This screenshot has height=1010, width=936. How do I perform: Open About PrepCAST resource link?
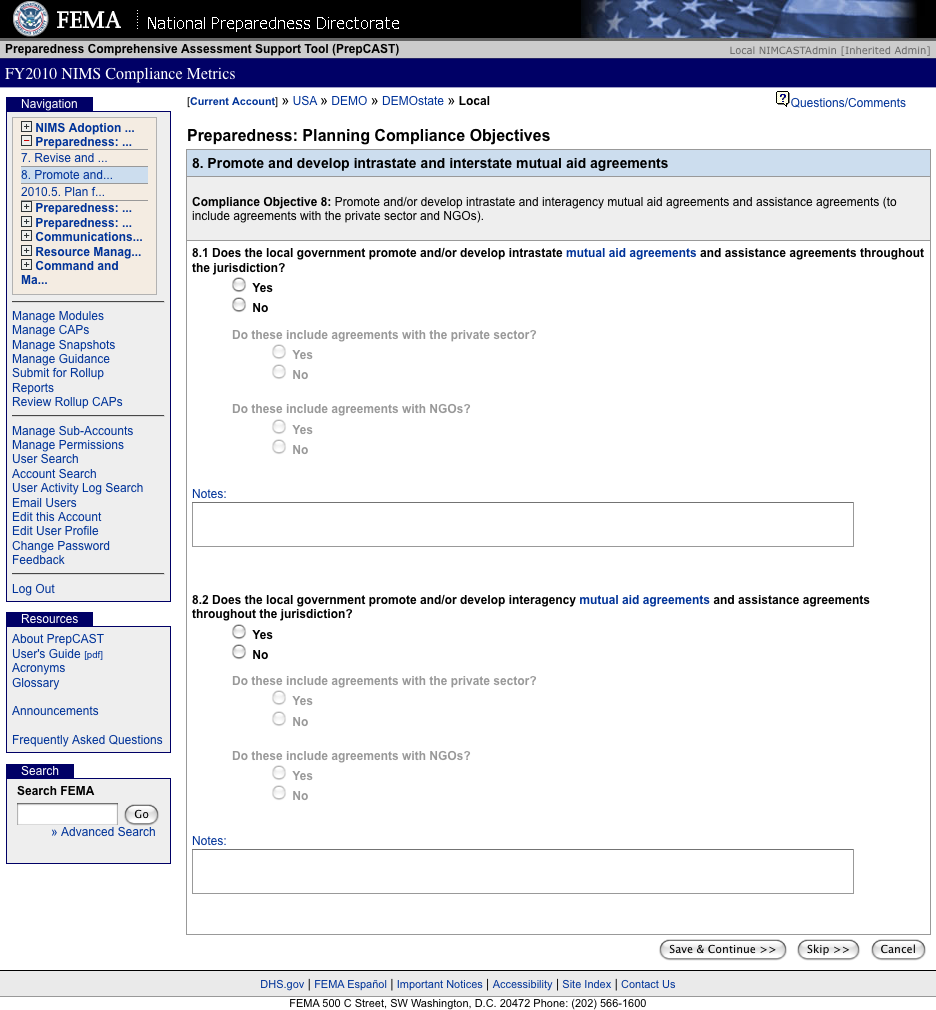[57, 639]
